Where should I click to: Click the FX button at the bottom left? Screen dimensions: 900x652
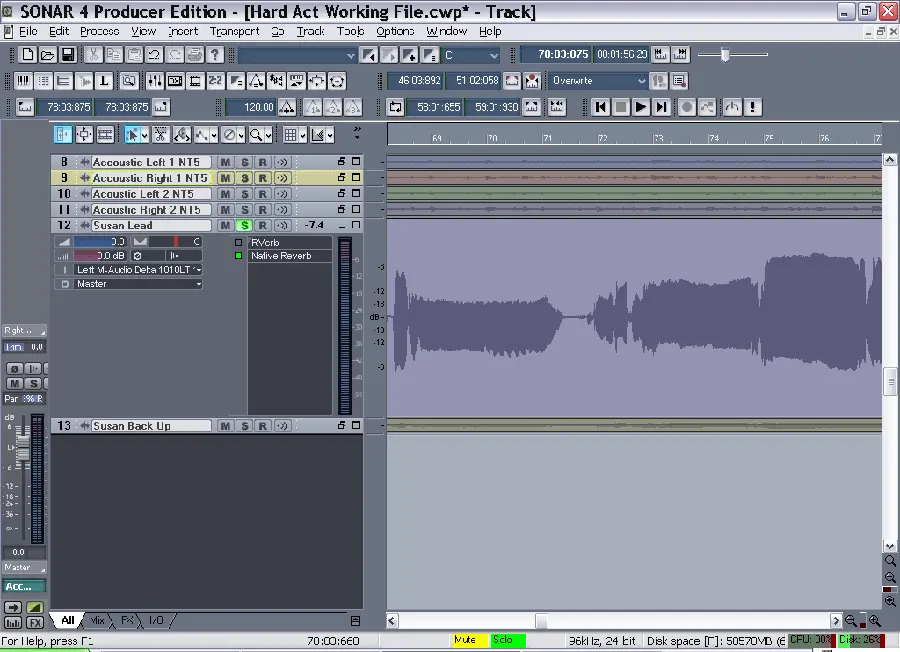[35, 623]
